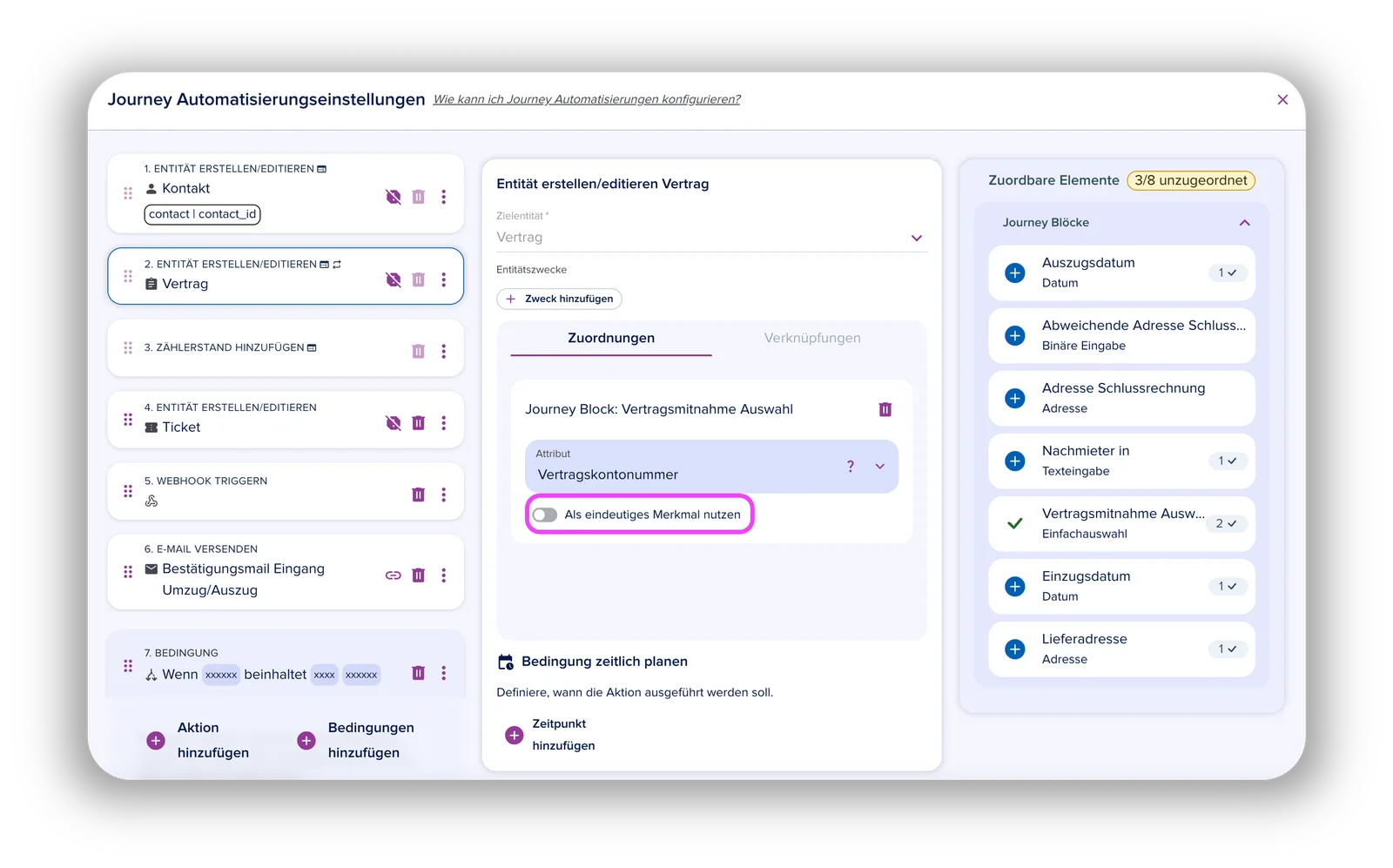Viewport: 1393px width, 868px height.
Task: Delete the Kontakt step
Action: point(418,197)
